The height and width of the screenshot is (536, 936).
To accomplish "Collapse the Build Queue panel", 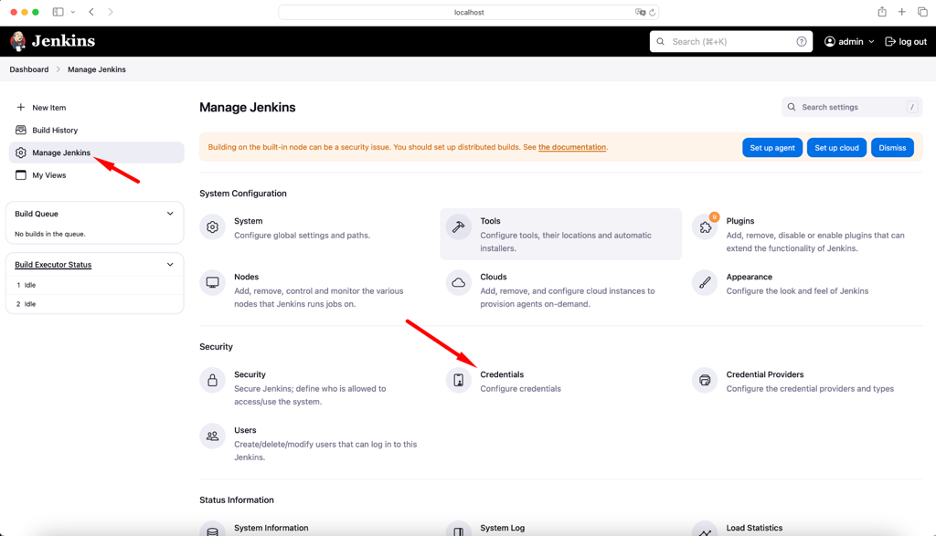I will [170, 214].
